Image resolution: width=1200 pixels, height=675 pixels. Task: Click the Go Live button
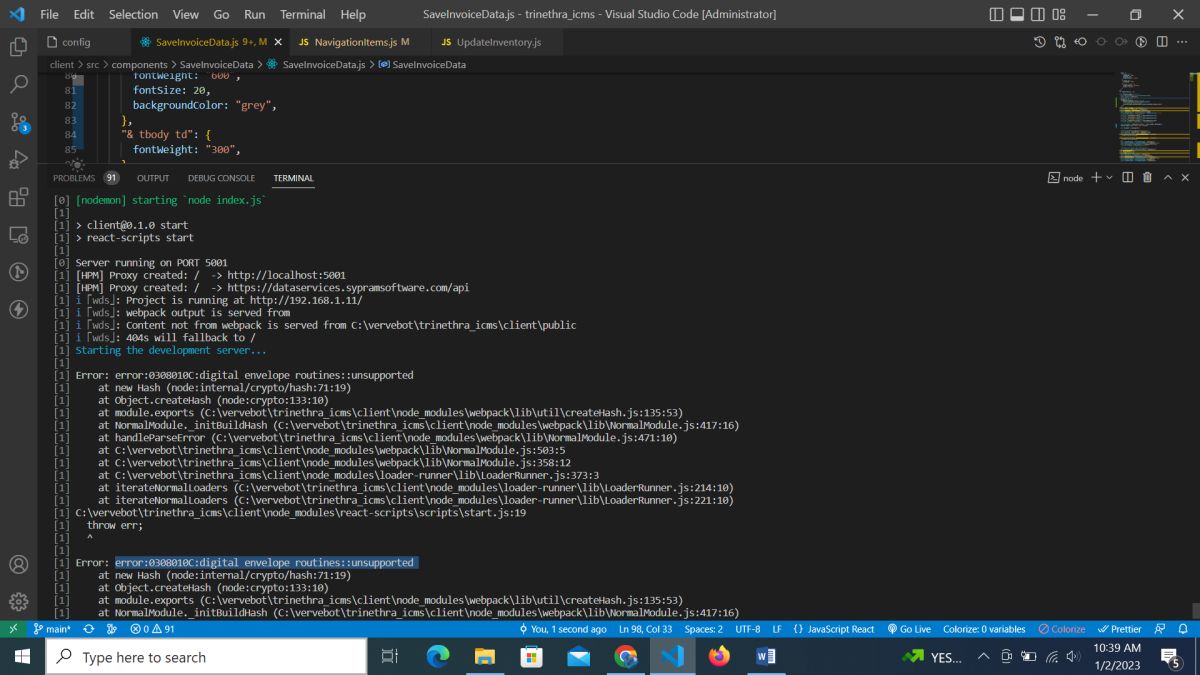pyautogui.click(x=909, y=629)
